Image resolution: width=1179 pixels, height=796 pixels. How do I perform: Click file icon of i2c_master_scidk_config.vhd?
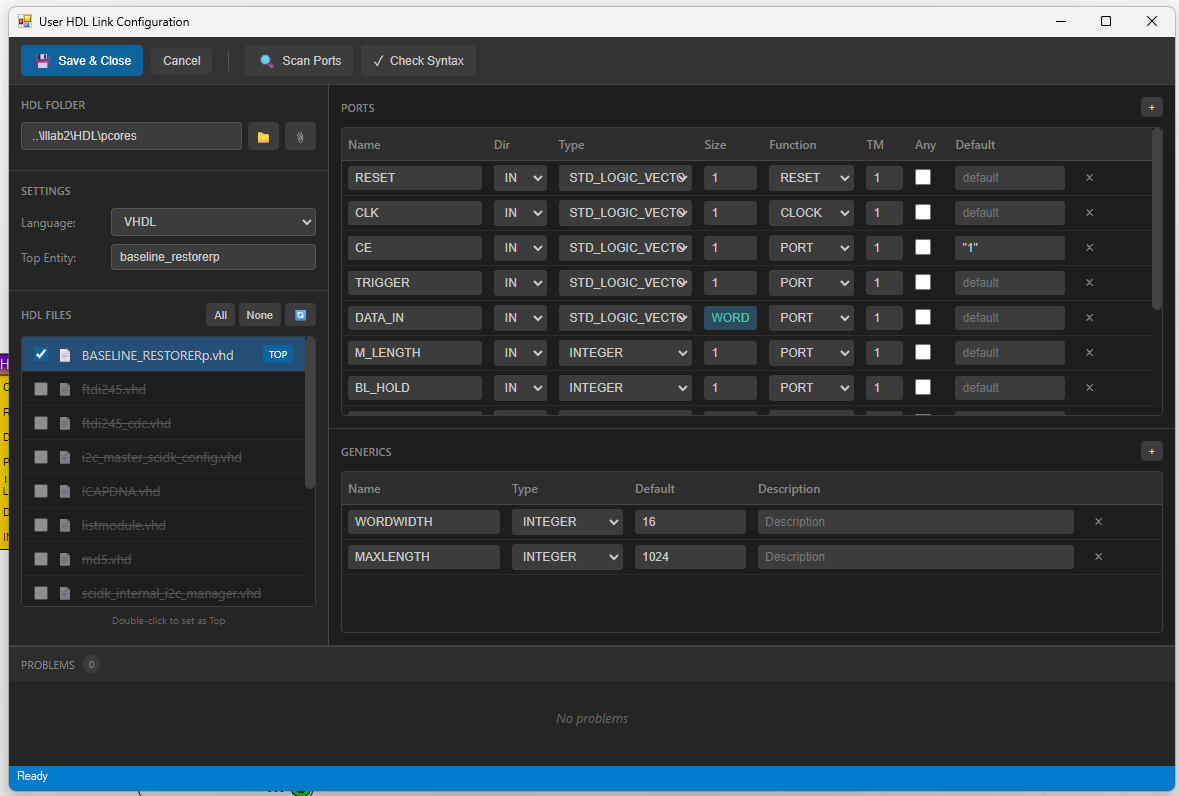tap(65, 457)
